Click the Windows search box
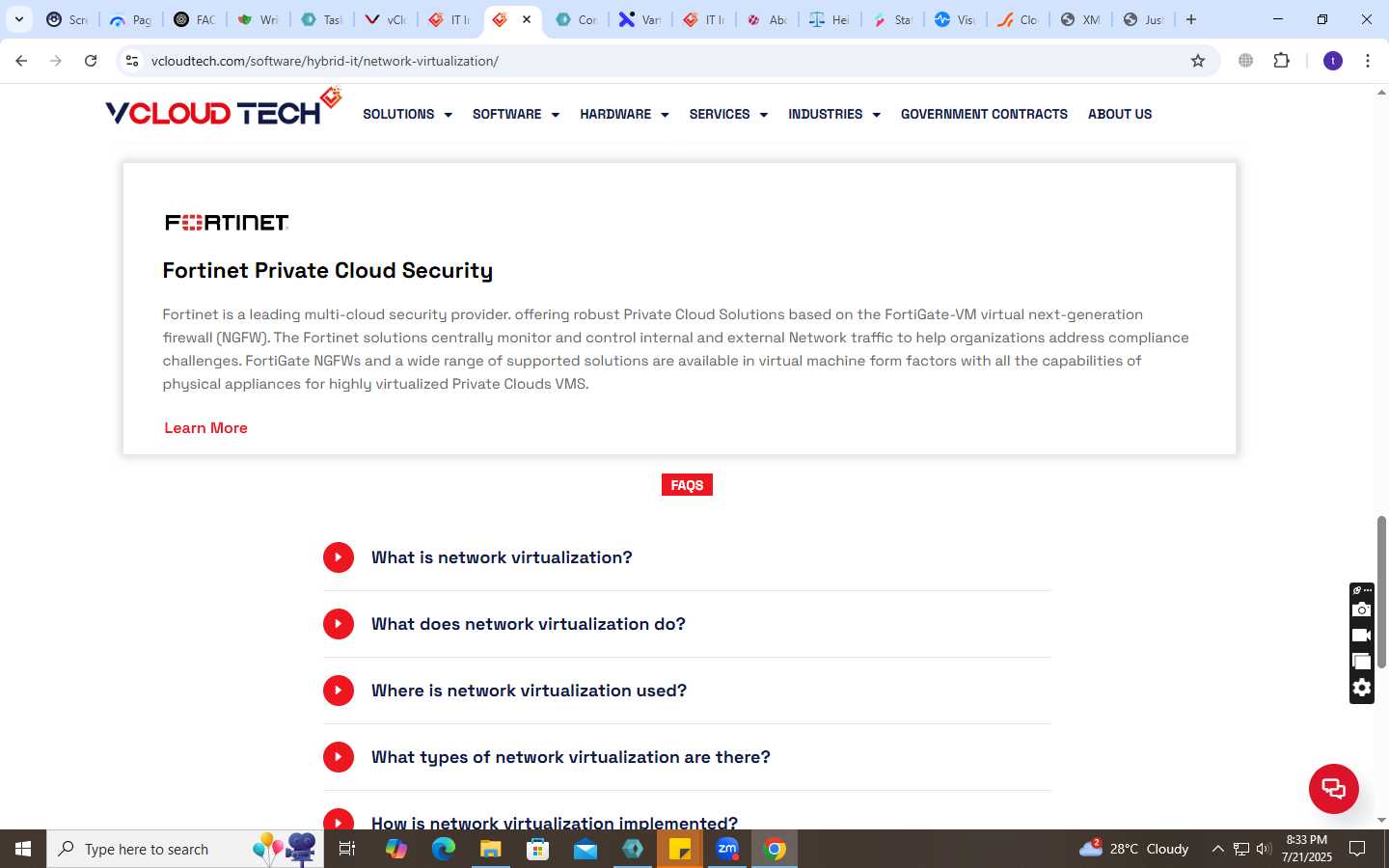 185,849
